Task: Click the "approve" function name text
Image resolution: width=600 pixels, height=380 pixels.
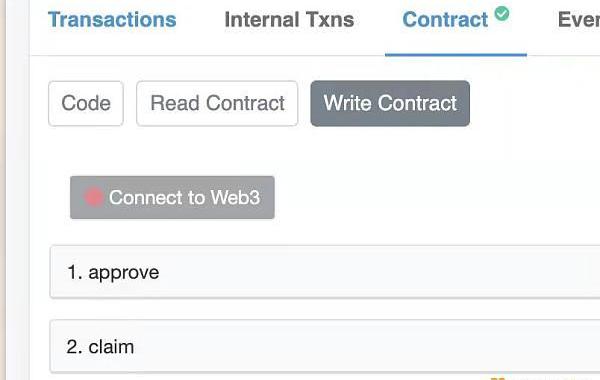Action: click(124, 273)
